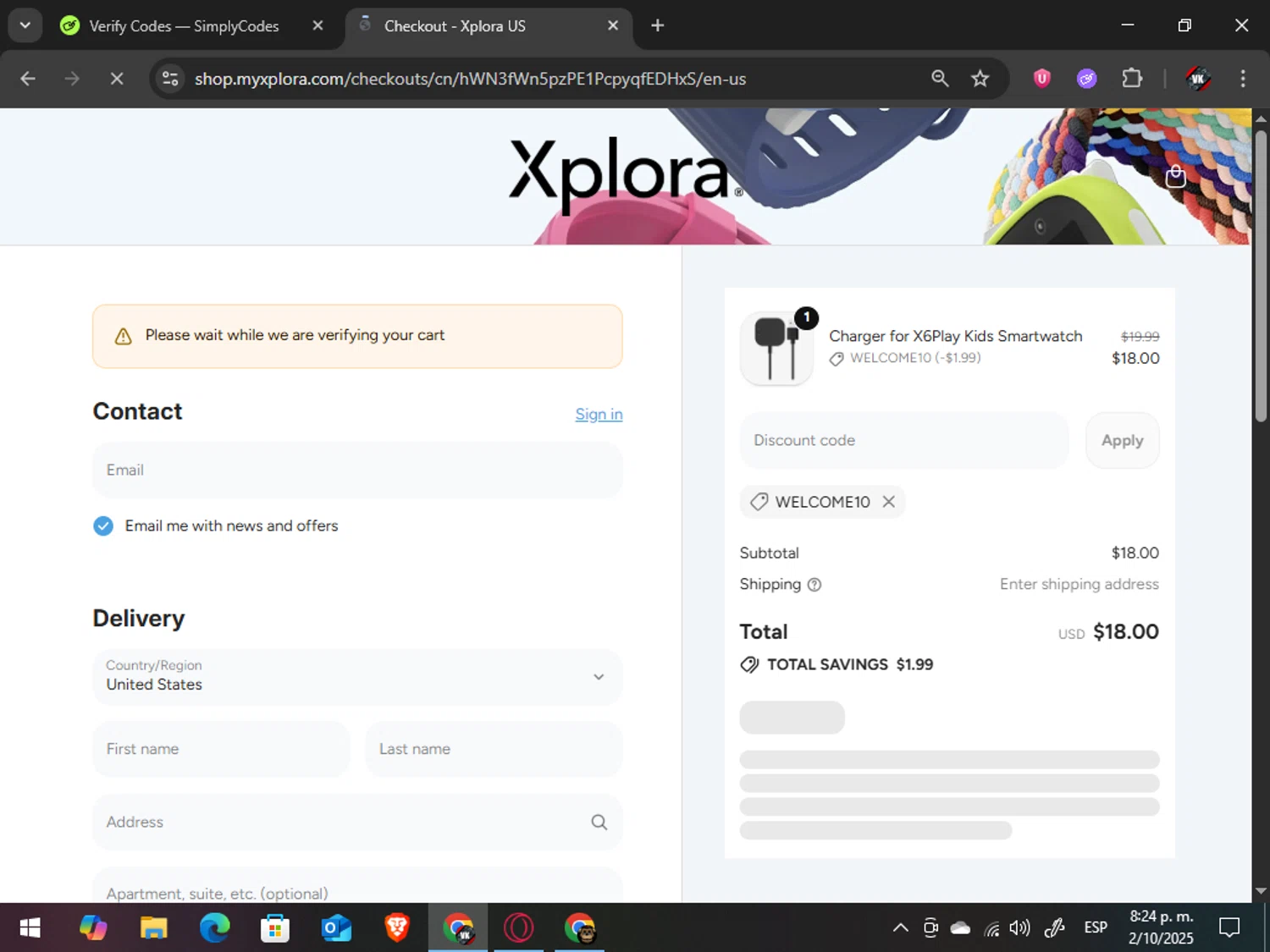This screenshot has width=1270, height=952.
Task: Close the Checkout Xplora US tab
Action: click(x=613, y=25)
